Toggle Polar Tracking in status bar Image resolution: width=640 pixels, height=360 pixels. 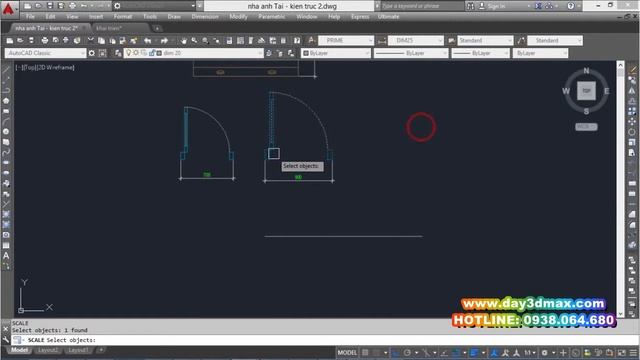click(407, 353)
